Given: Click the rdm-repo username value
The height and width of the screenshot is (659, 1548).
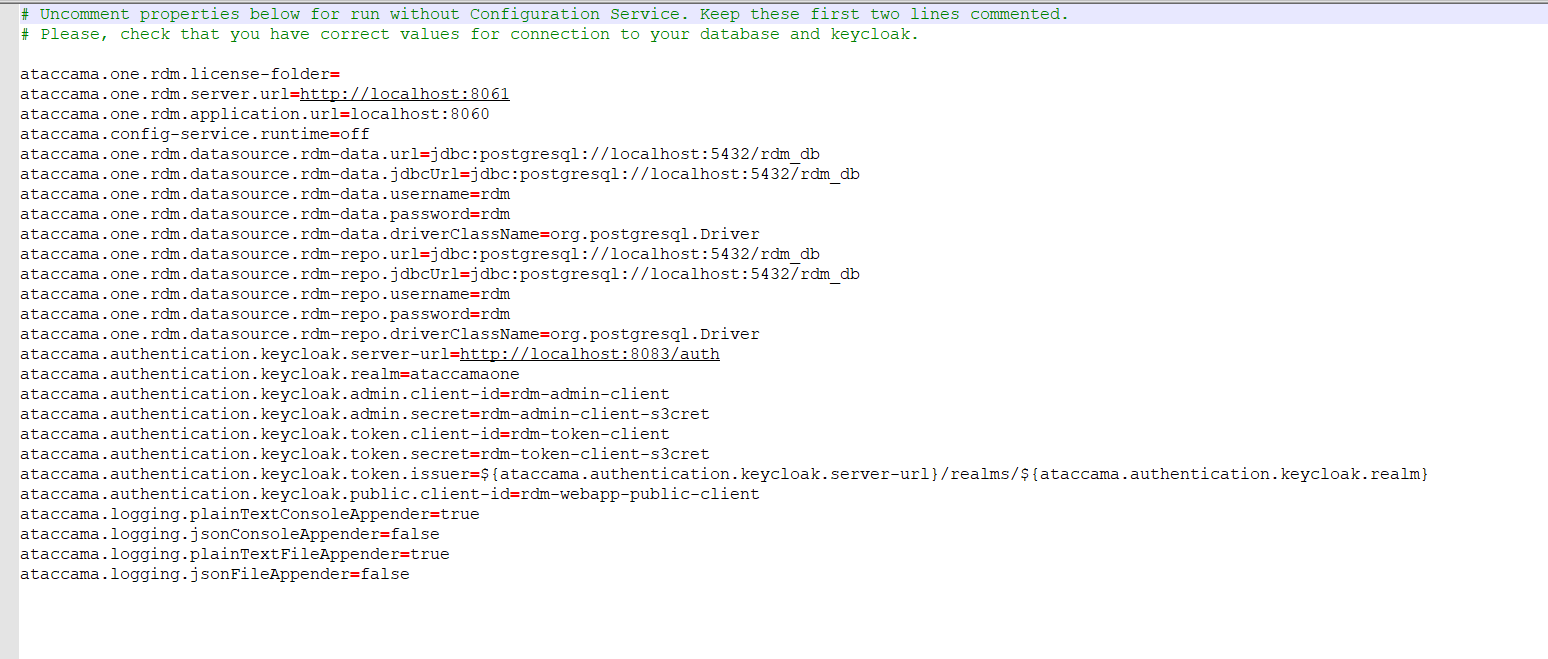Looking at the screenshot, I should coord(495,293).
